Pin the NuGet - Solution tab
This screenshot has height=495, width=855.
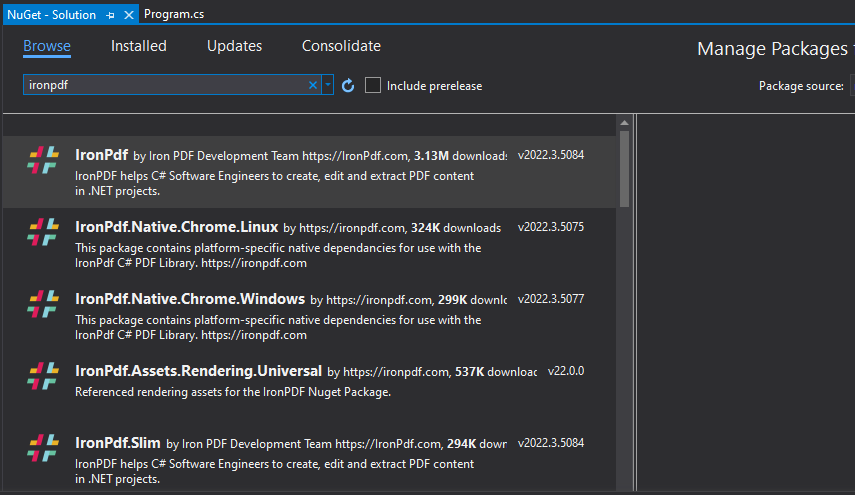click(110, 15)
